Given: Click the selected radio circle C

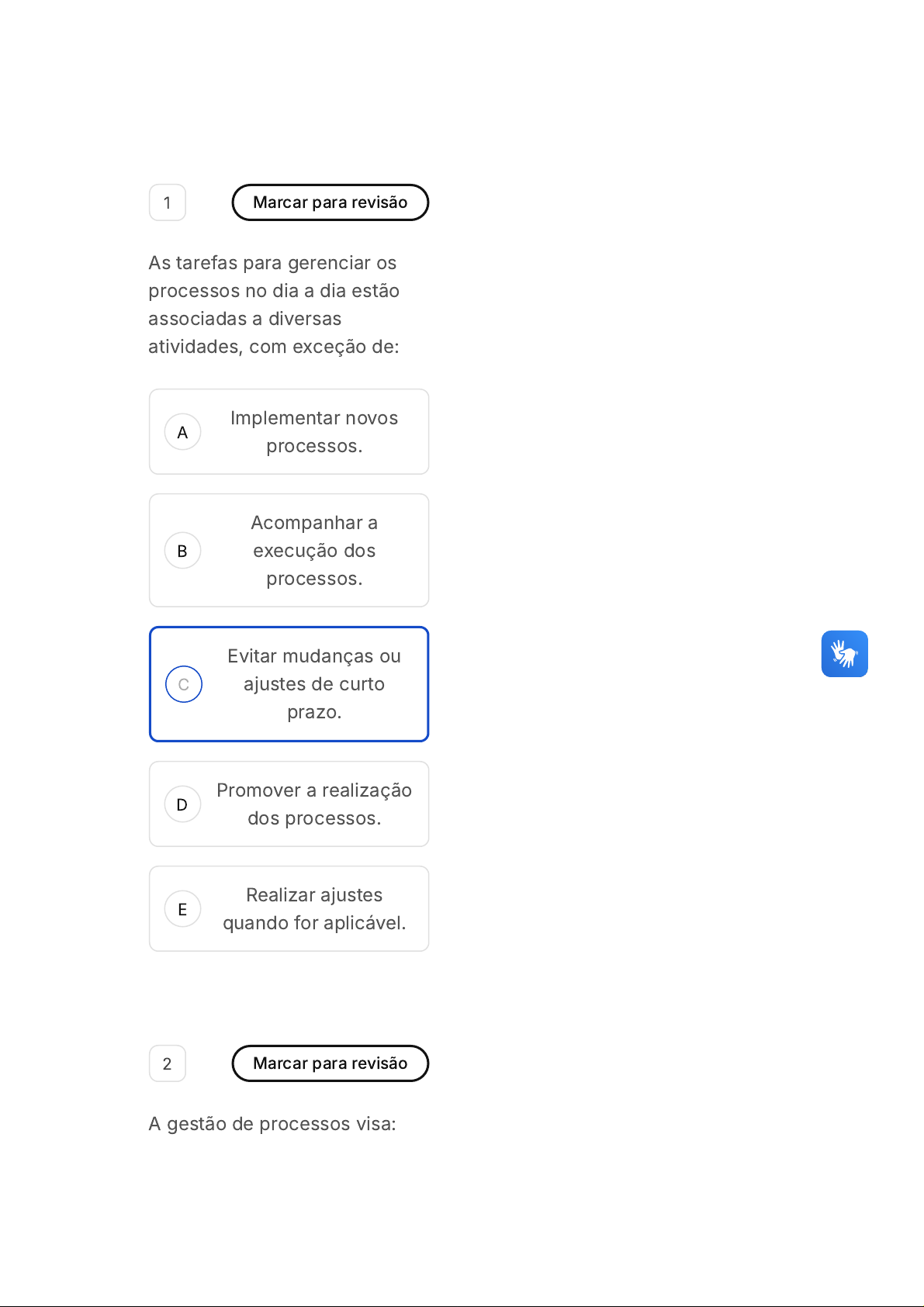Looking at the screenshot, I should 184,684.
